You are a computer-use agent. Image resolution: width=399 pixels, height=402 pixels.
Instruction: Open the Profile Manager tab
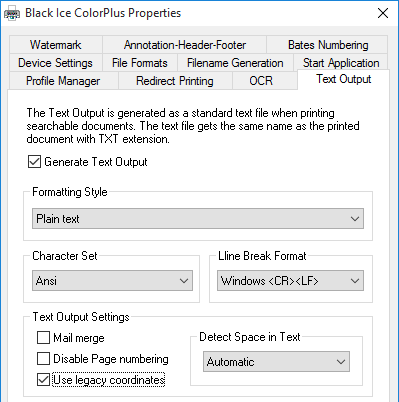[x=63, y=81]
